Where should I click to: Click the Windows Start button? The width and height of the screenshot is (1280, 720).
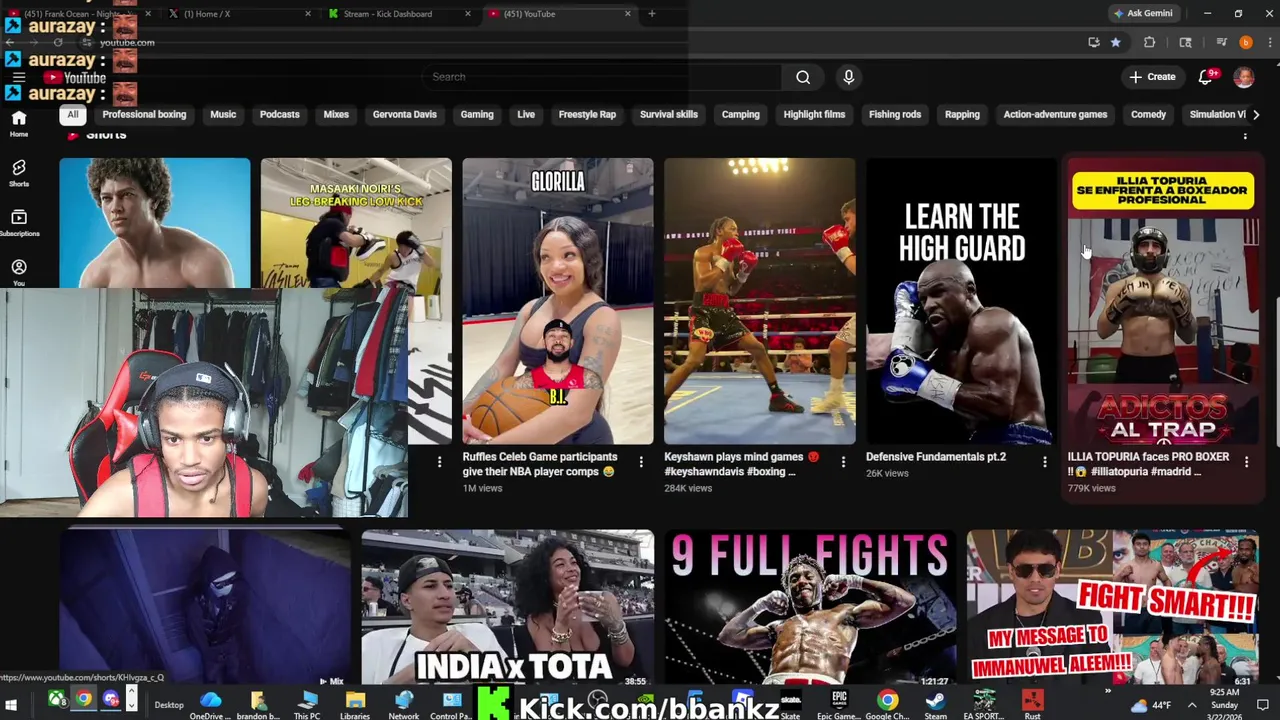click(10, 705)
